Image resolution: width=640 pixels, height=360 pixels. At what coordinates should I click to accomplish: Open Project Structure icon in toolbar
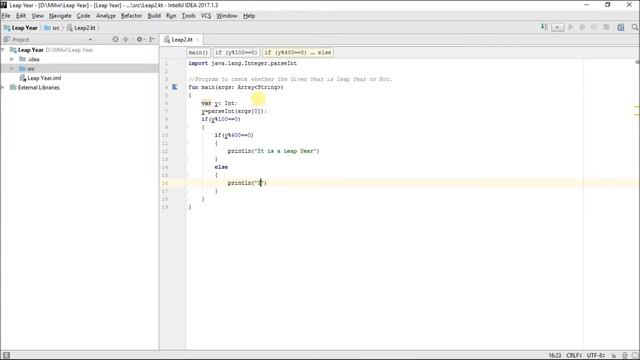pyautogui.click(x=621, y=27)
